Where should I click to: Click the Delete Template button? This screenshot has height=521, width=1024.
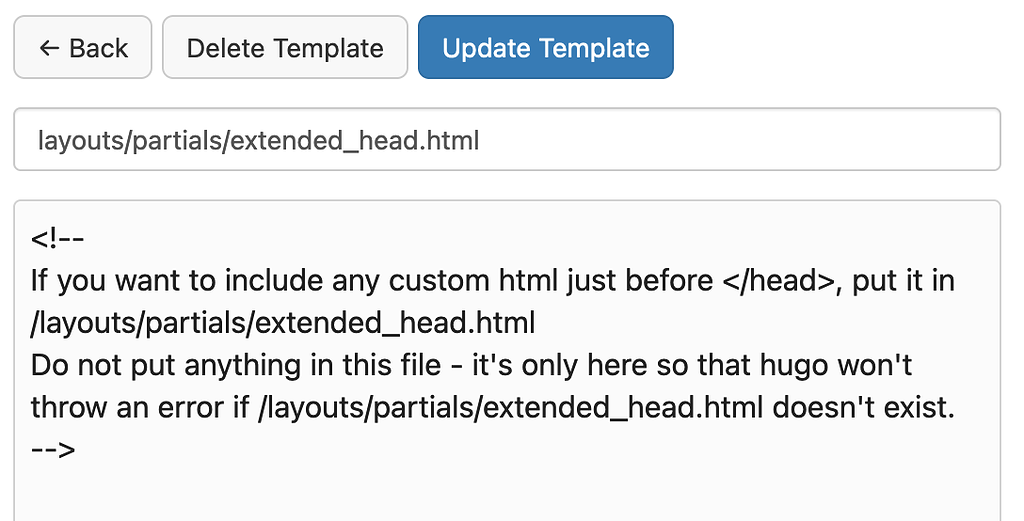[285, 48]
